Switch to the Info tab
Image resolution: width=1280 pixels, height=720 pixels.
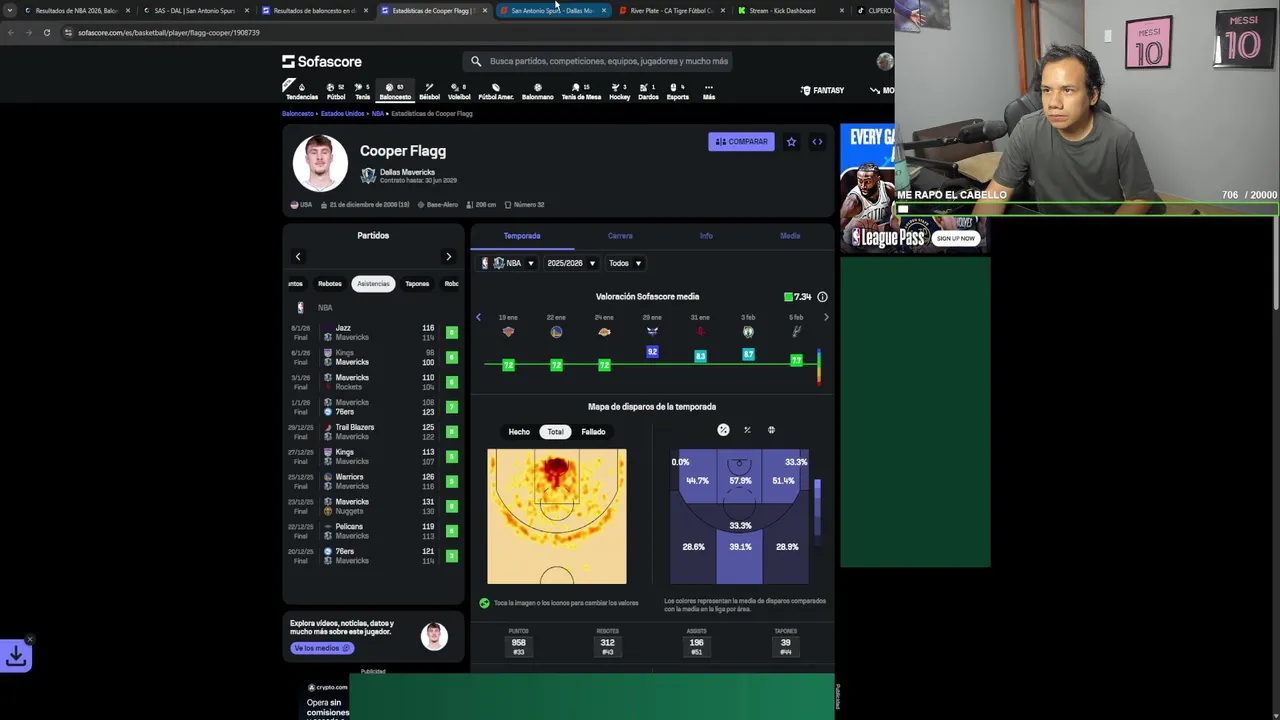(706, 236)
